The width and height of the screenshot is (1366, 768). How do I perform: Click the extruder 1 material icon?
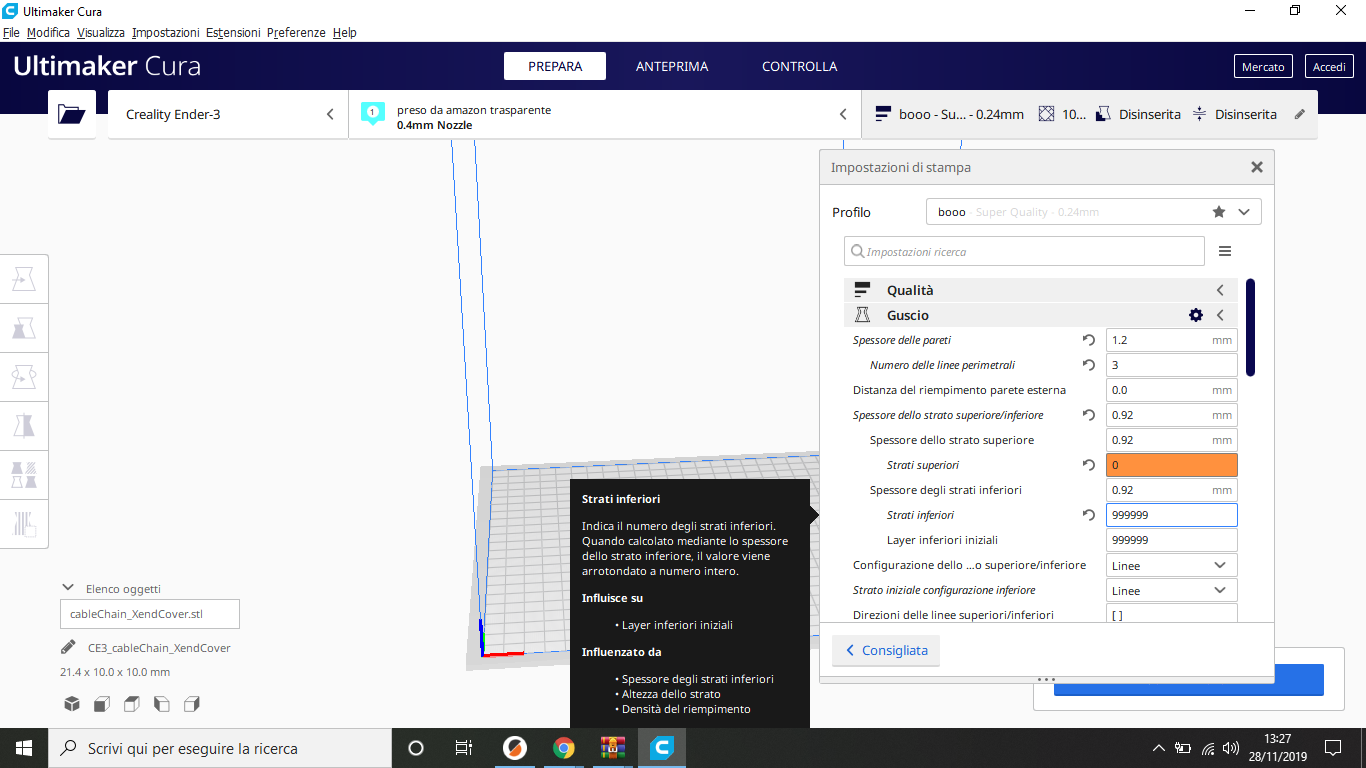tap(373, 113)
